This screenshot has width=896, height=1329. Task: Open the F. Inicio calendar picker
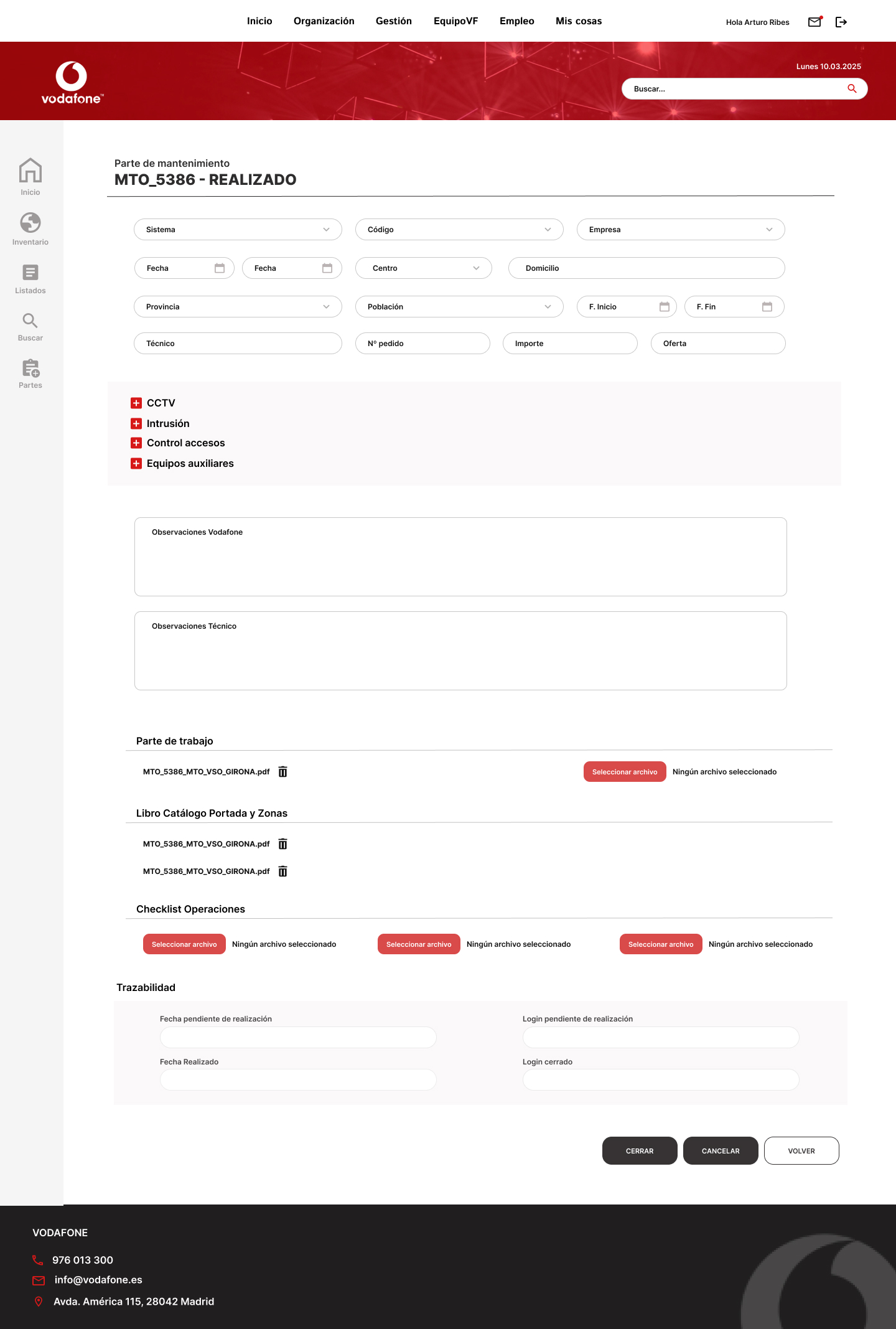[665, 307]
